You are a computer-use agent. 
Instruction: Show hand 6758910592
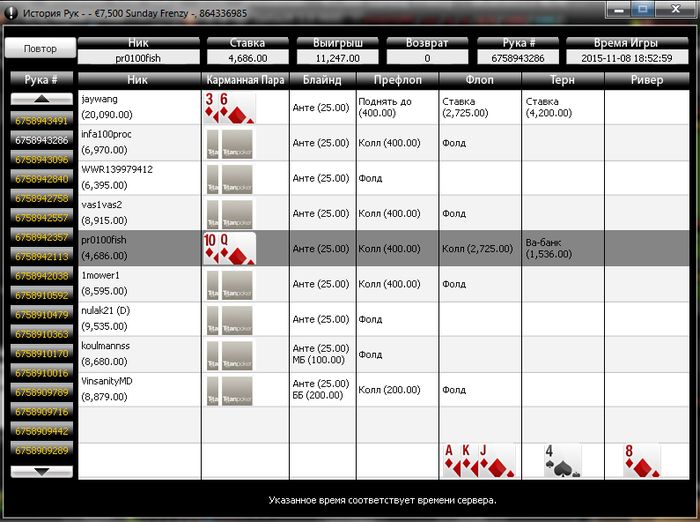coord(42,295)
